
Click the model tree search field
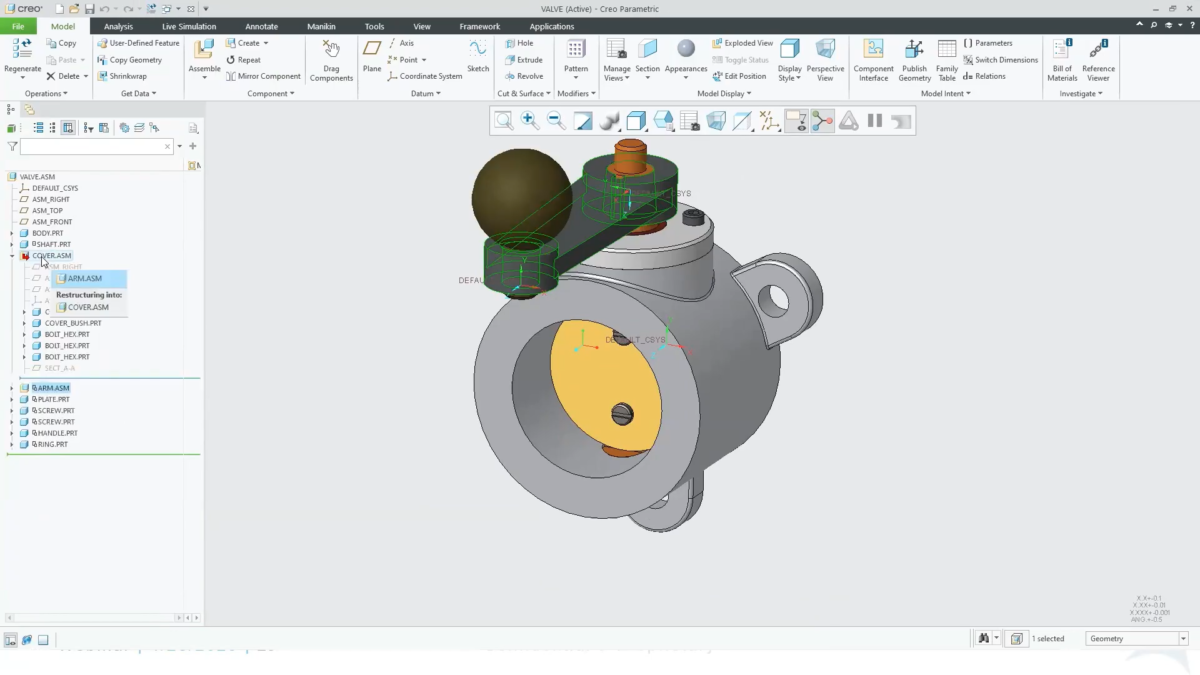[97, 146]
